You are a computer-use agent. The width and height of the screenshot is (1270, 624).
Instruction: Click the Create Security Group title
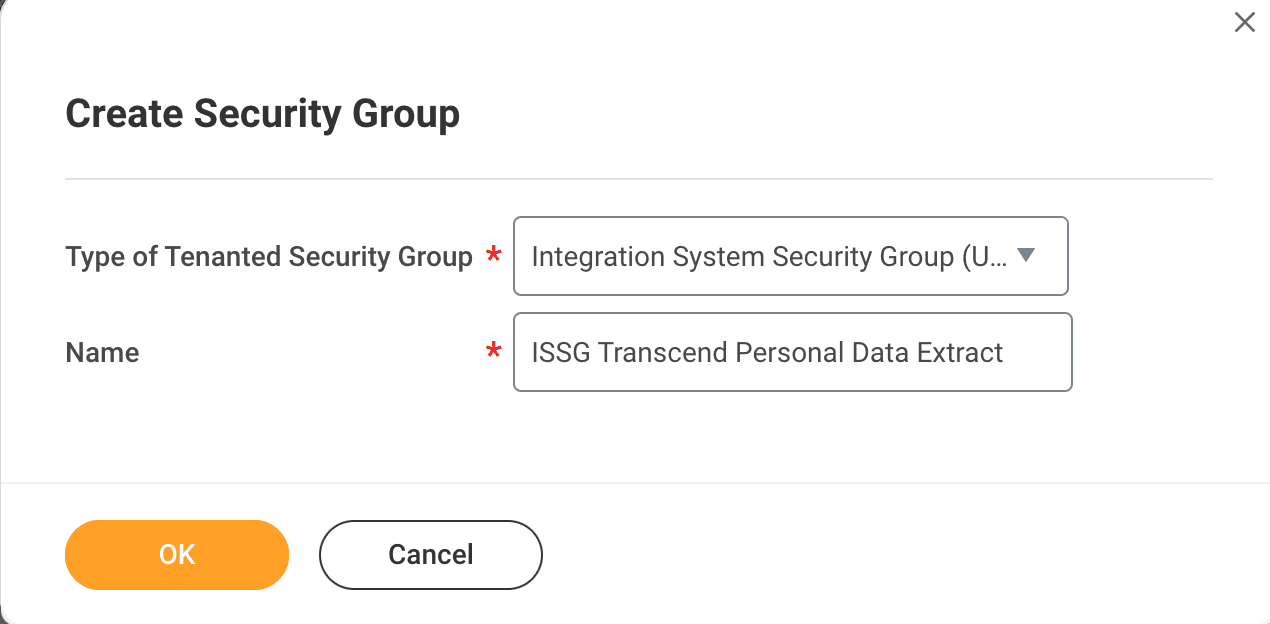click(263, 113)
